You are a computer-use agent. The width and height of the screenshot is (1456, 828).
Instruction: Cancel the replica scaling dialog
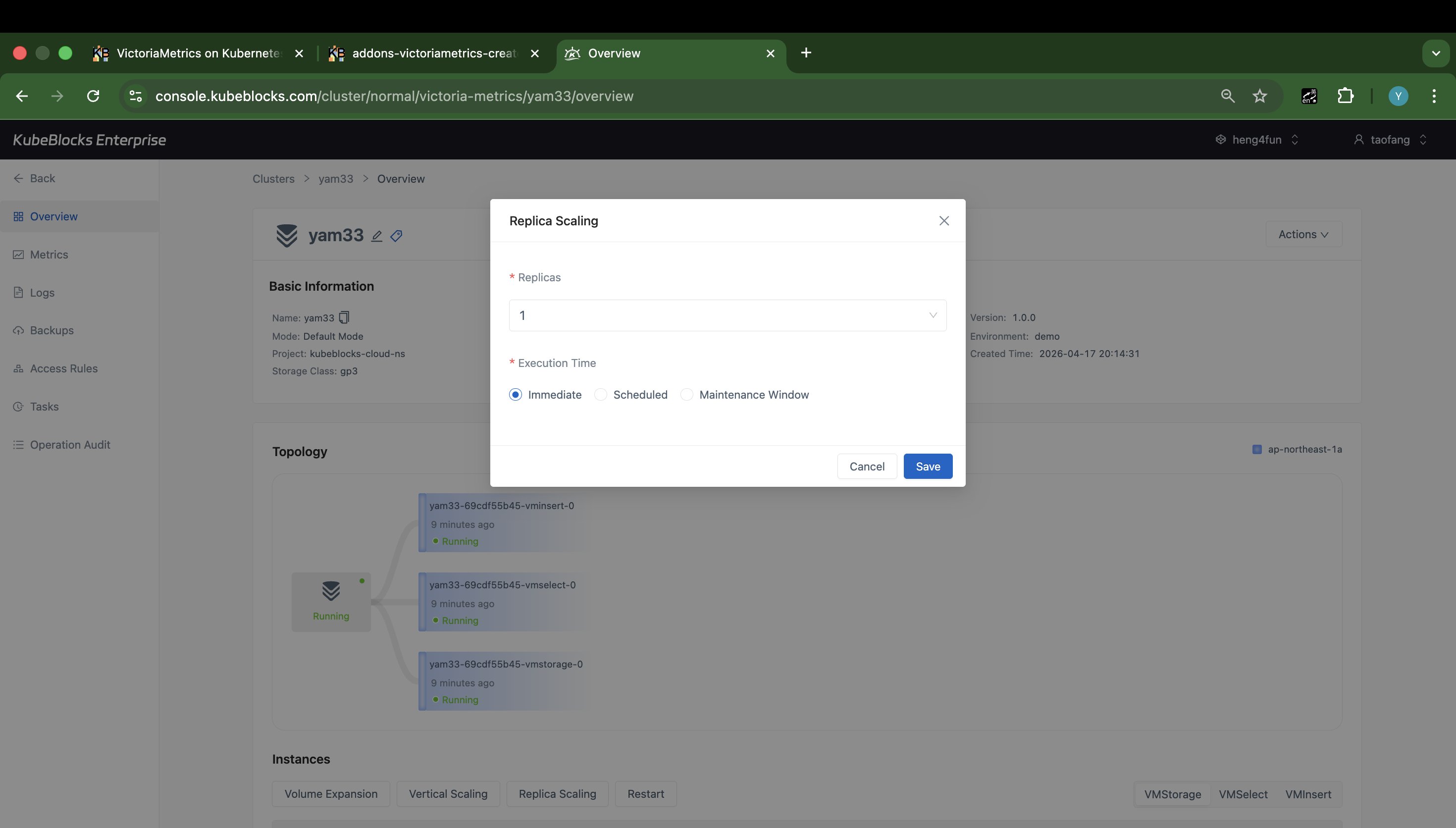coord(867,466)
